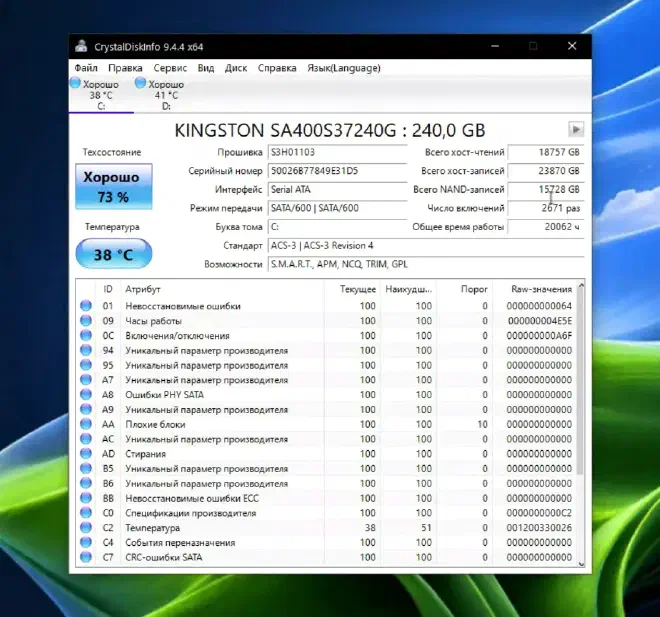Click the Порог column header
660x617 pixels.
(465, 289)
